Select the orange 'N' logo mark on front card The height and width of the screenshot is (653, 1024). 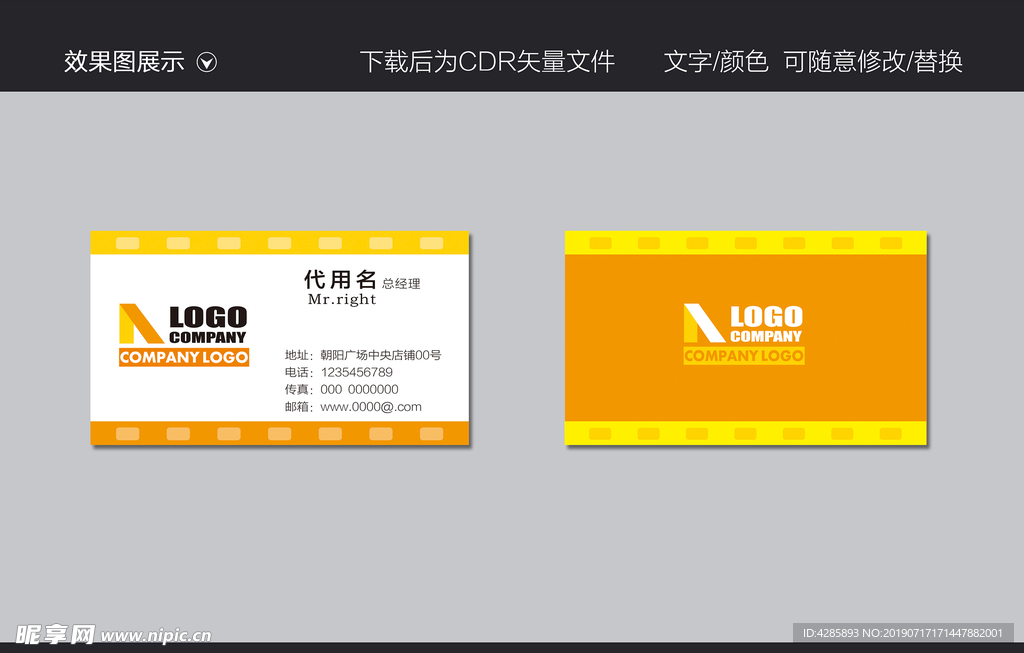coord(140,325)
